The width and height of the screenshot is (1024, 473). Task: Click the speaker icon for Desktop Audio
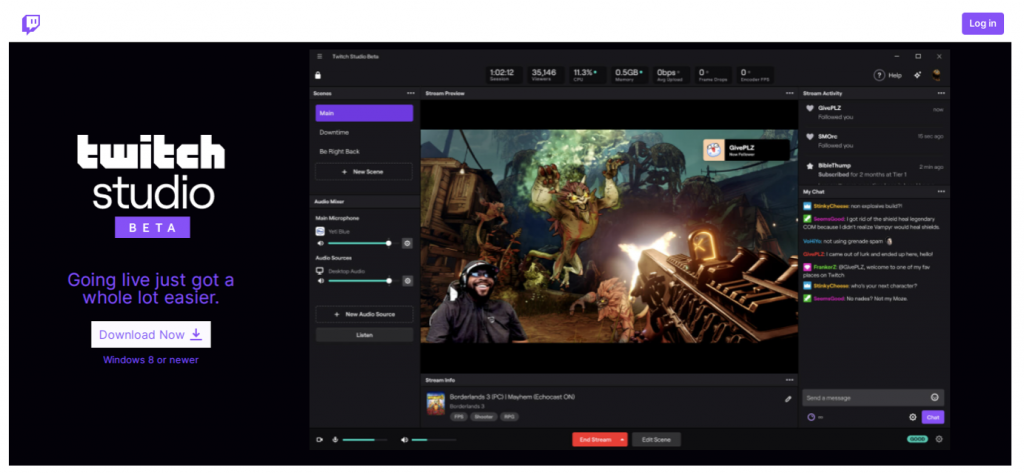(x=321, y=281)
